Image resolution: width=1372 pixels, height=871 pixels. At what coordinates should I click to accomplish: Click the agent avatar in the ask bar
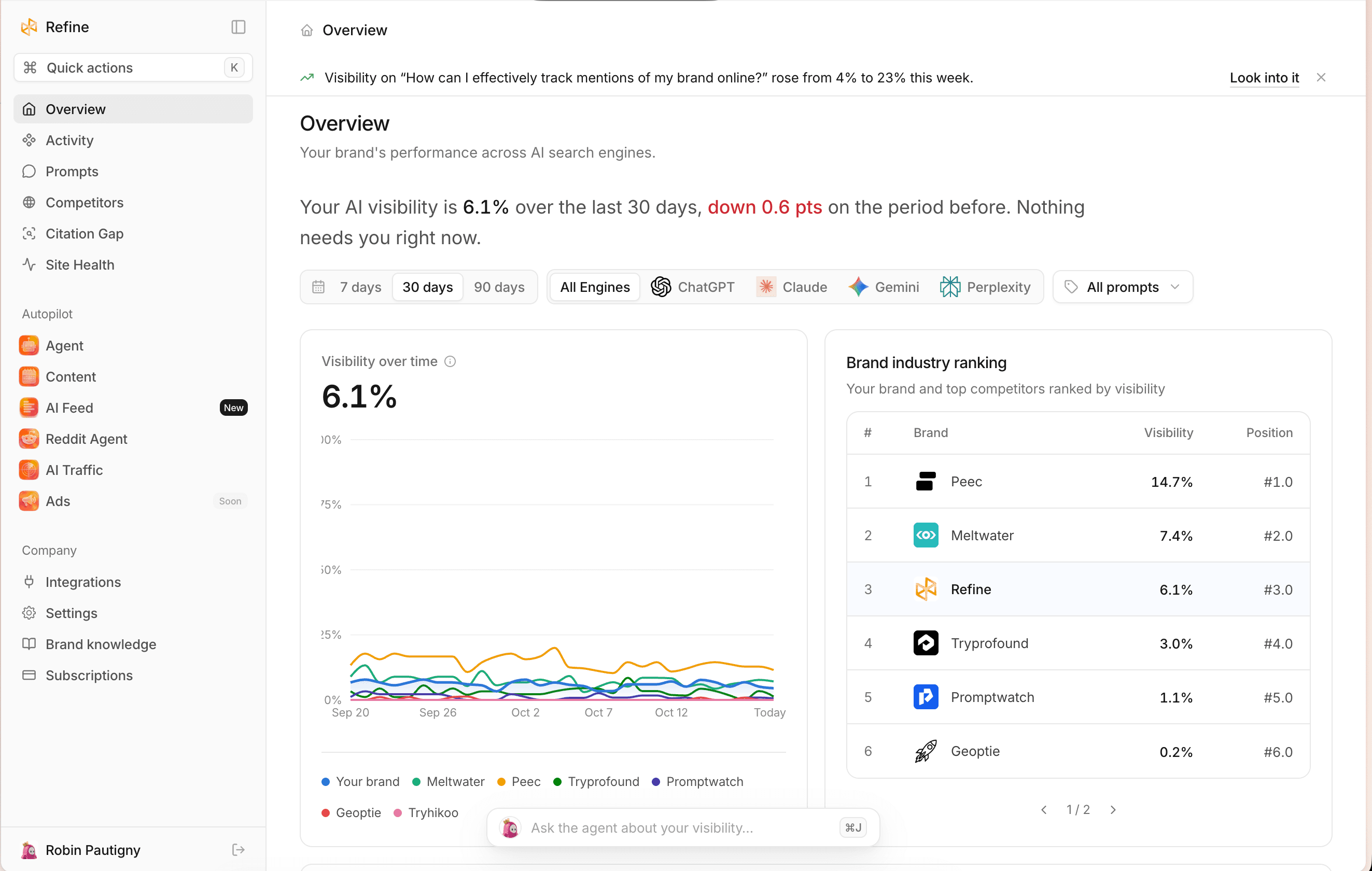coord(510,827)
